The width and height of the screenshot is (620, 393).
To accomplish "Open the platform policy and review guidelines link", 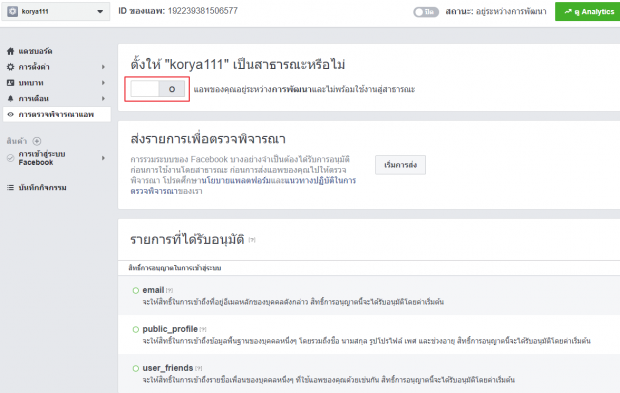I will click(243, 185).
